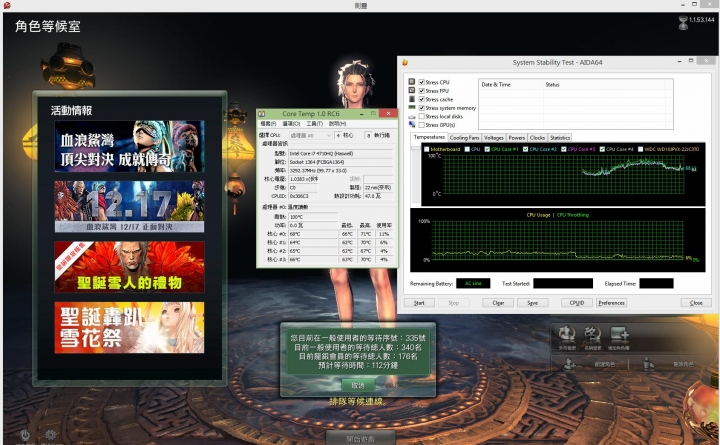Click the CPUID button in AIDA64
Screen dimensions: 720x445
pyautogui.click(x=577, y=303)
